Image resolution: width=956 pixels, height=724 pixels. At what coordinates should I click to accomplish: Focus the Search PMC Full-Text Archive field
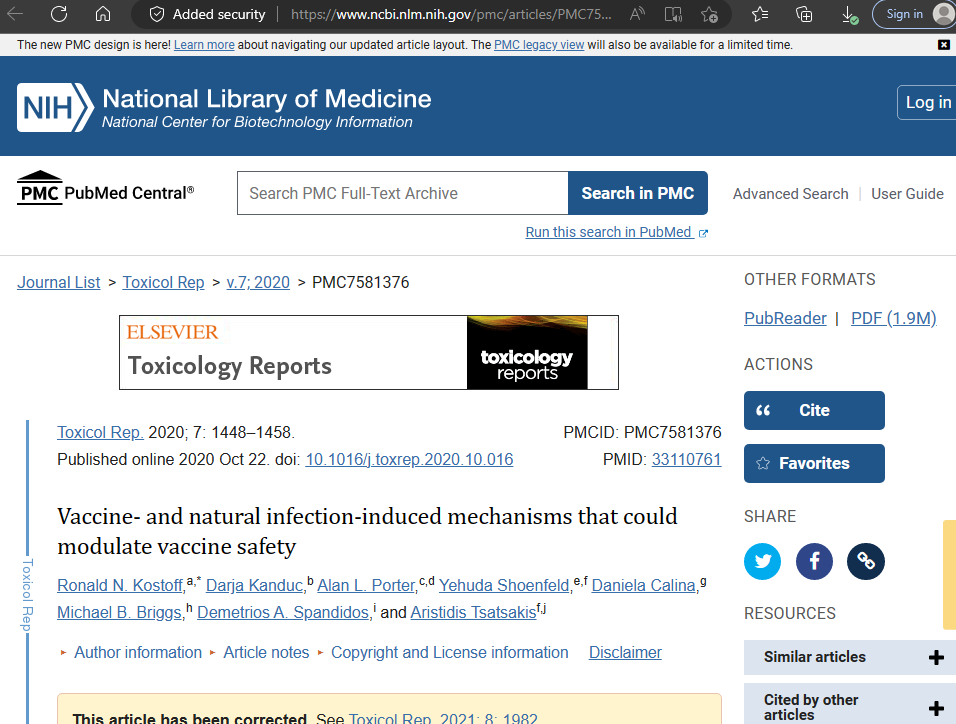[403, 193]
